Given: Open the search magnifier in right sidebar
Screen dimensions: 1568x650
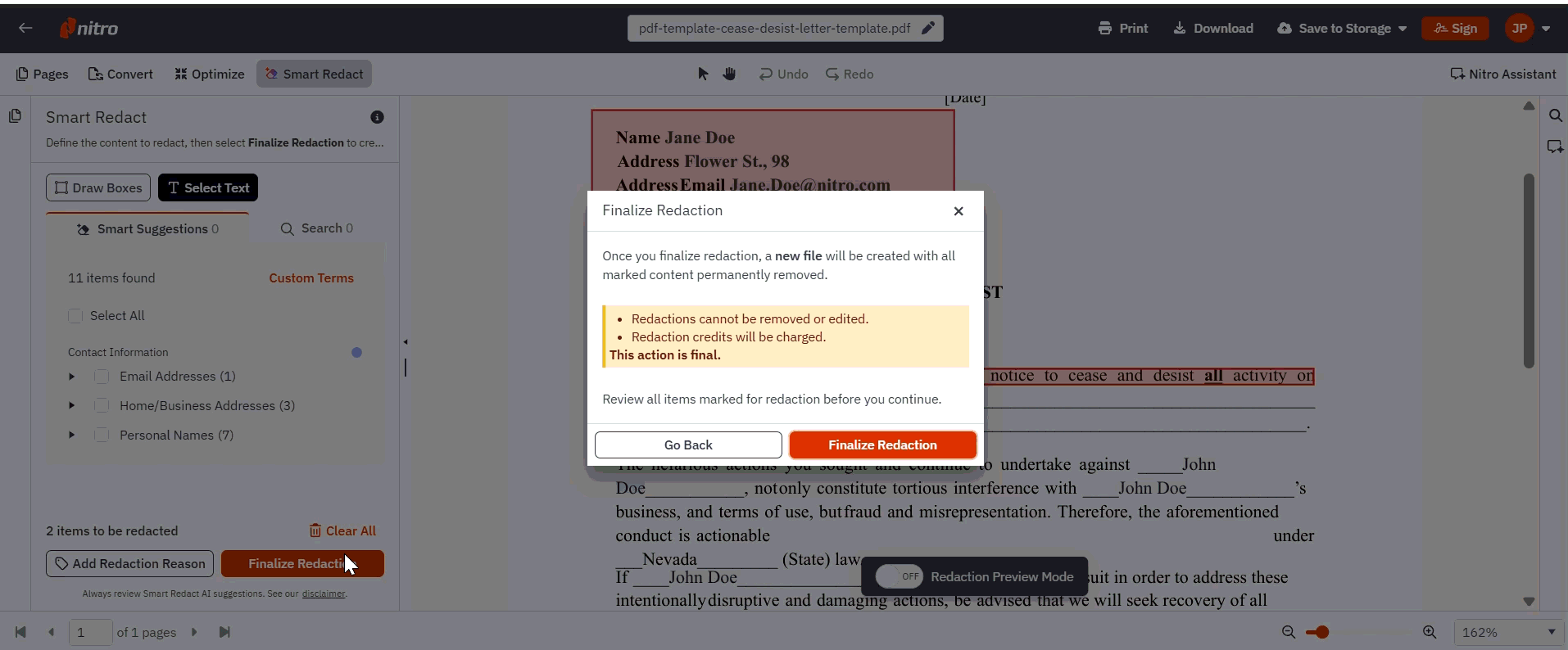Looking at the screenshot, I should pyautogui.click(x=1555, y=115).
